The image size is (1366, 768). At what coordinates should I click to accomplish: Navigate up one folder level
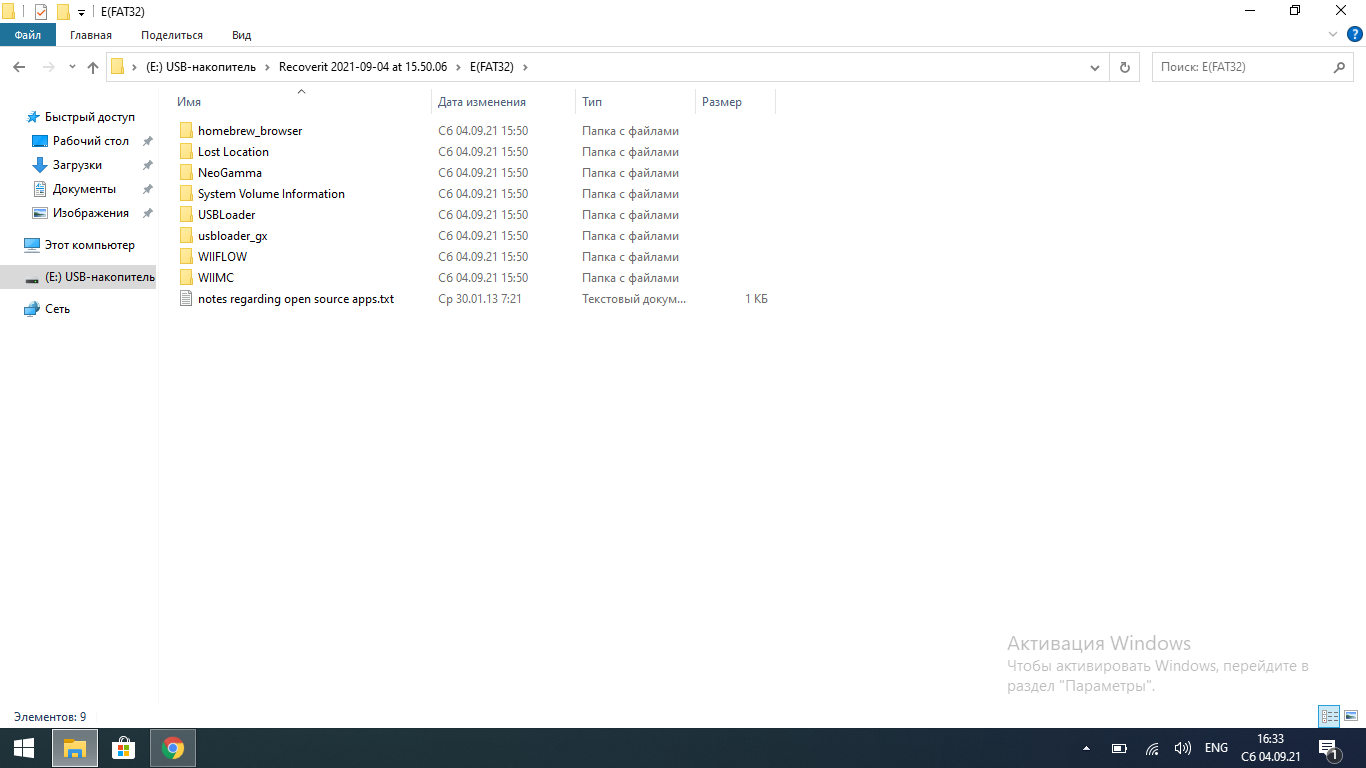(x=93, y=67)
